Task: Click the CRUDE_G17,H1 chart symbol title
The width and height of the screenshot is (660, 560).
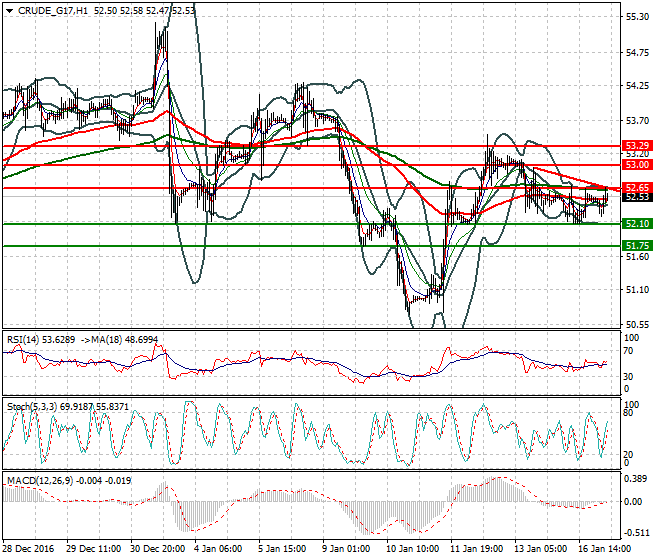Action: tap(46, 10)
